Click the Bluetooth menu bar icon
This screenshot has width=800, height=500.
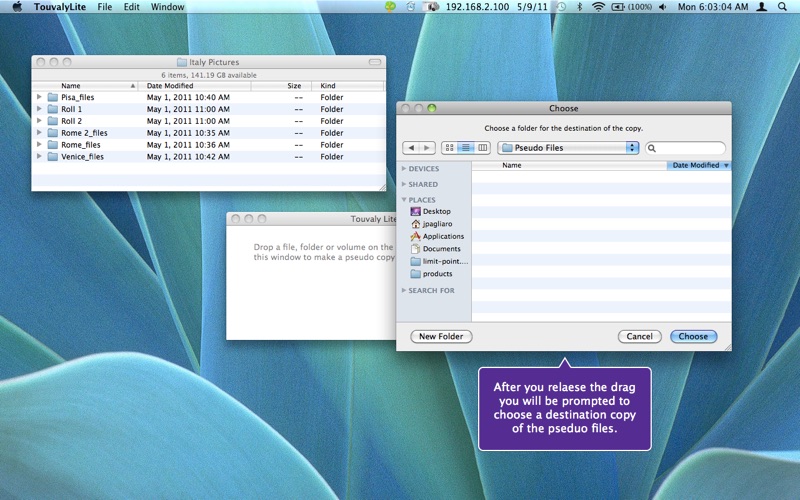click(x=579, y=7)
